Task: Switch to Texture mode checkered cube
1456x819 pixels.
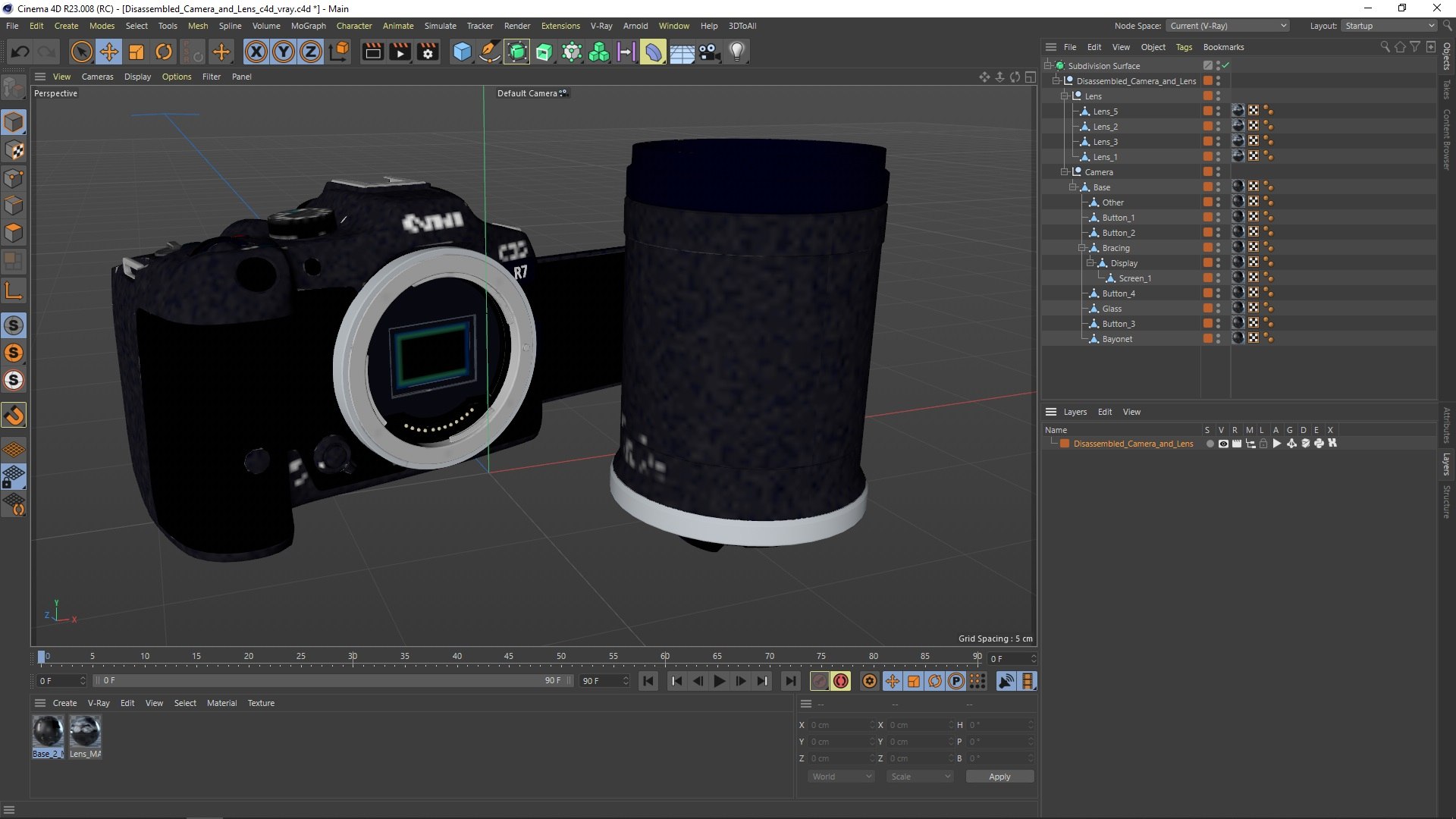Action: 14,150
